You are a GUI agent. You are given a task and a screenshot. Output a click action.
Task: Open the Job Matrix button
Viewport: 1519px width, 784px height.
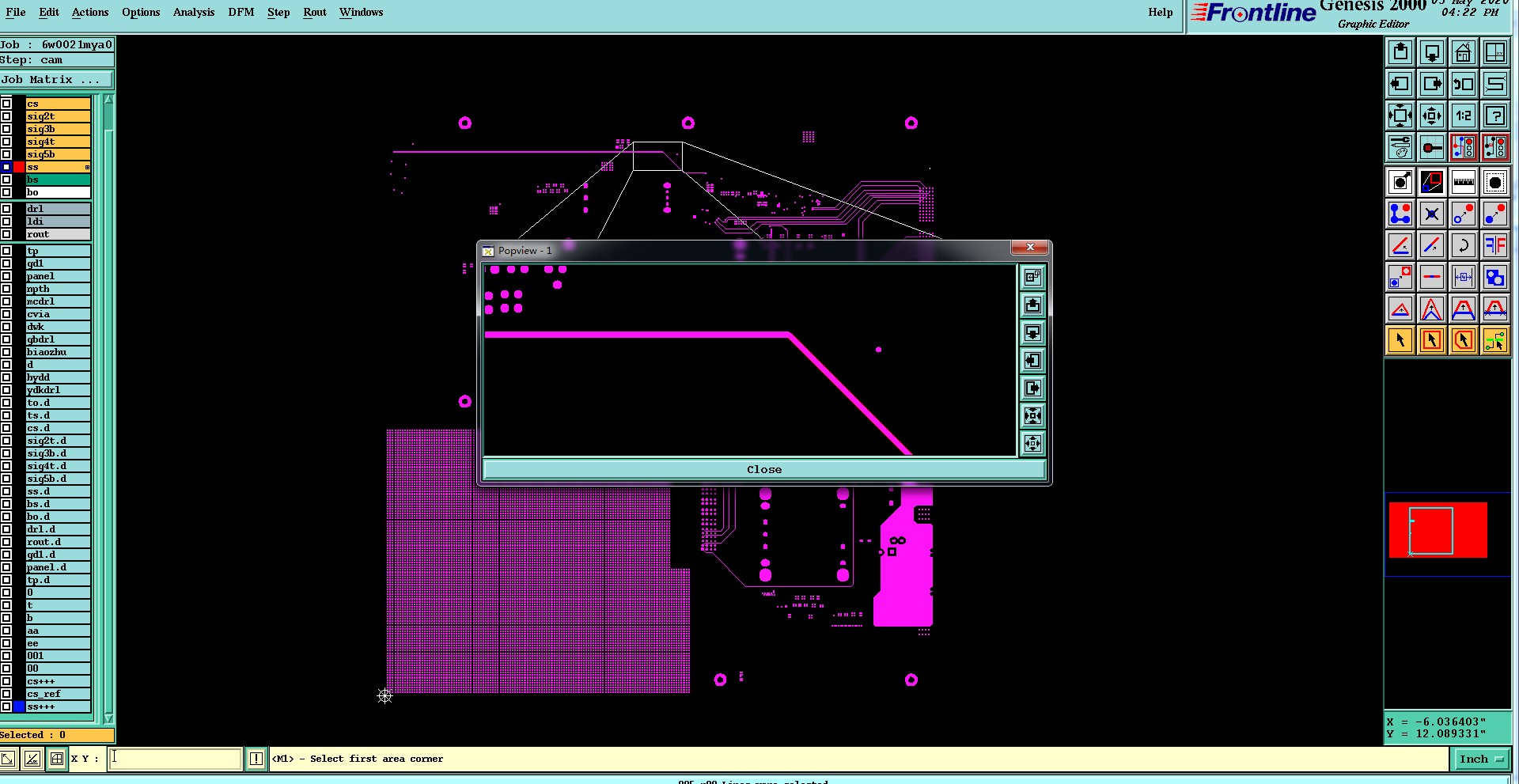point(57,79)
